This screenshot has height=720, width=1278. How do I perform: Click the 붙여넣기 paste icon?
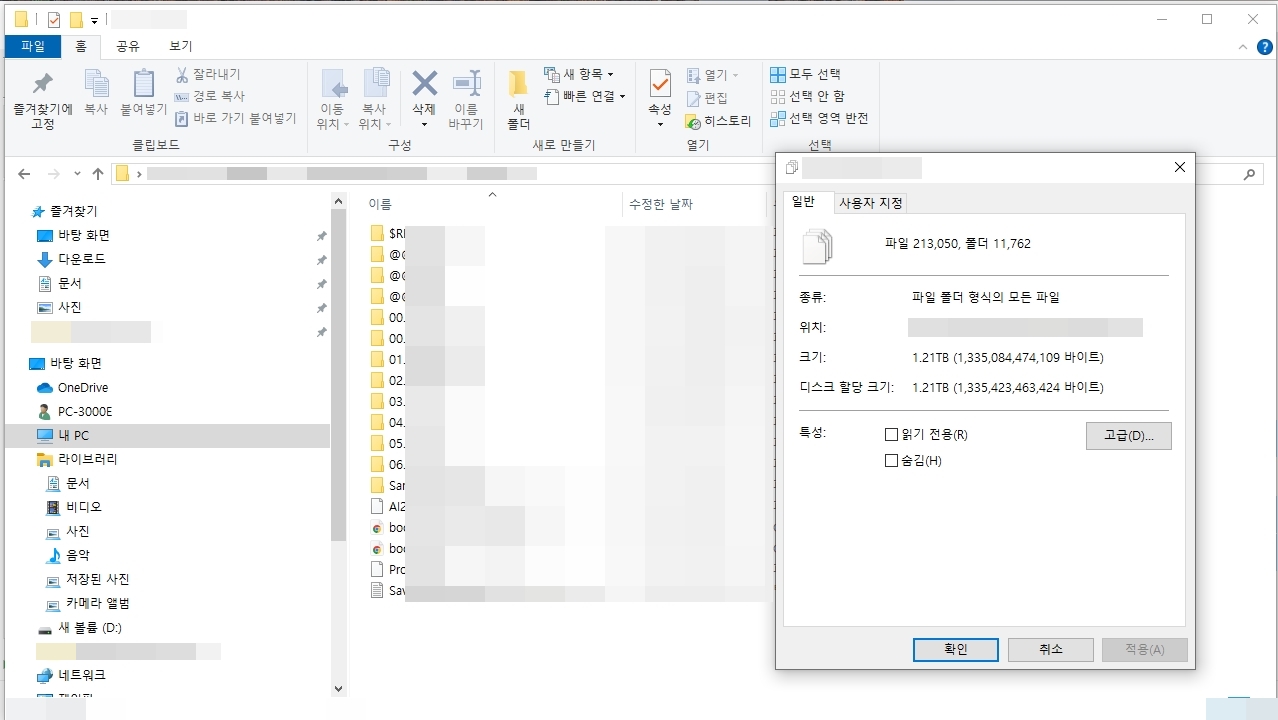[x=144, y=84]
